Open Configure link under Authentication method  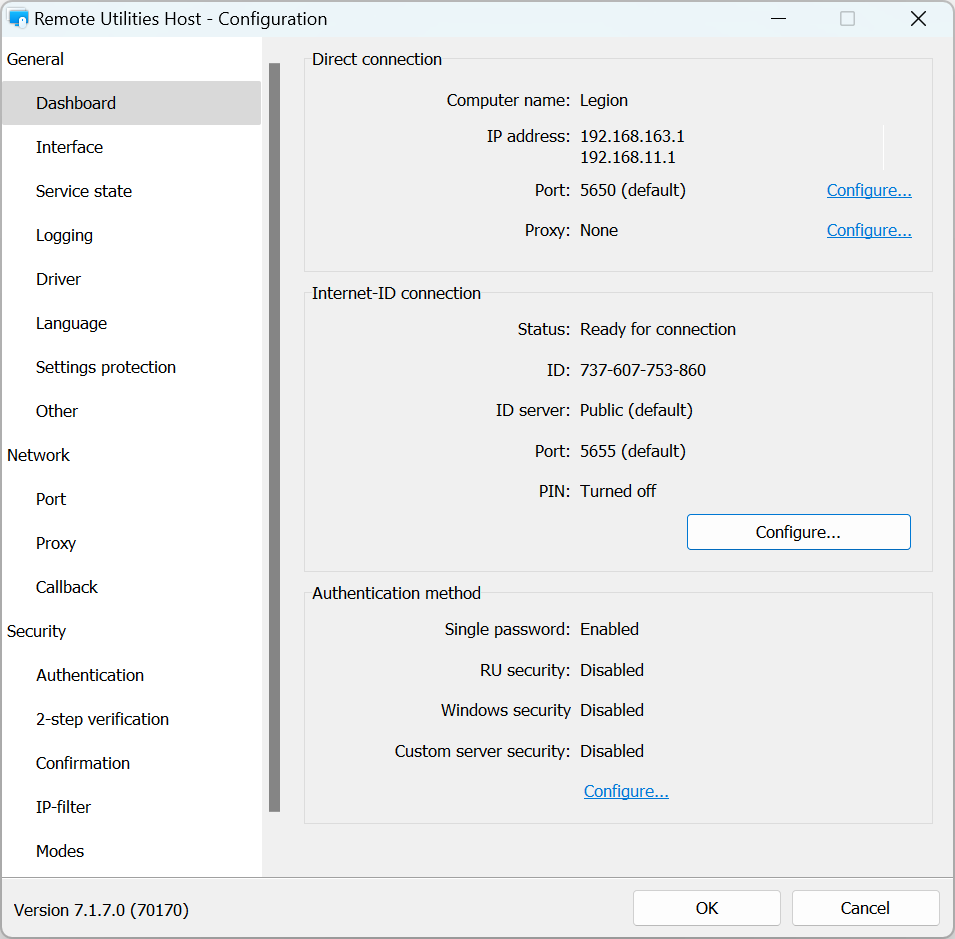(626, 791)
